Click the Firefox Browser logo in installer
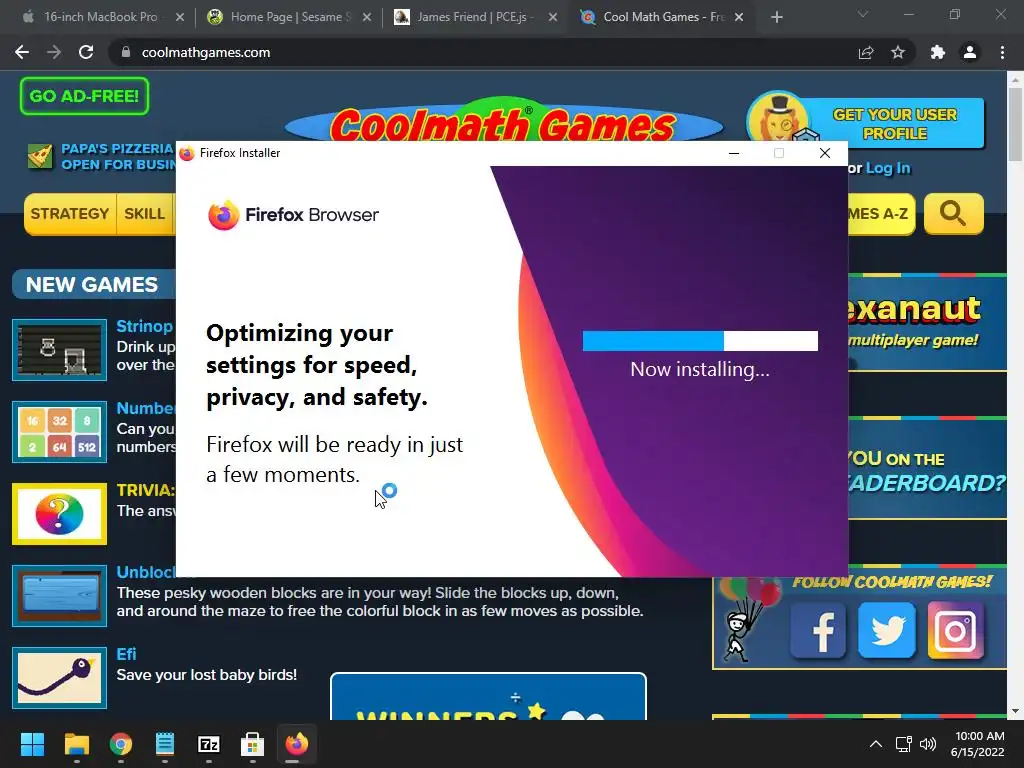The image size is (1024, 768). (x=293, y=215)
